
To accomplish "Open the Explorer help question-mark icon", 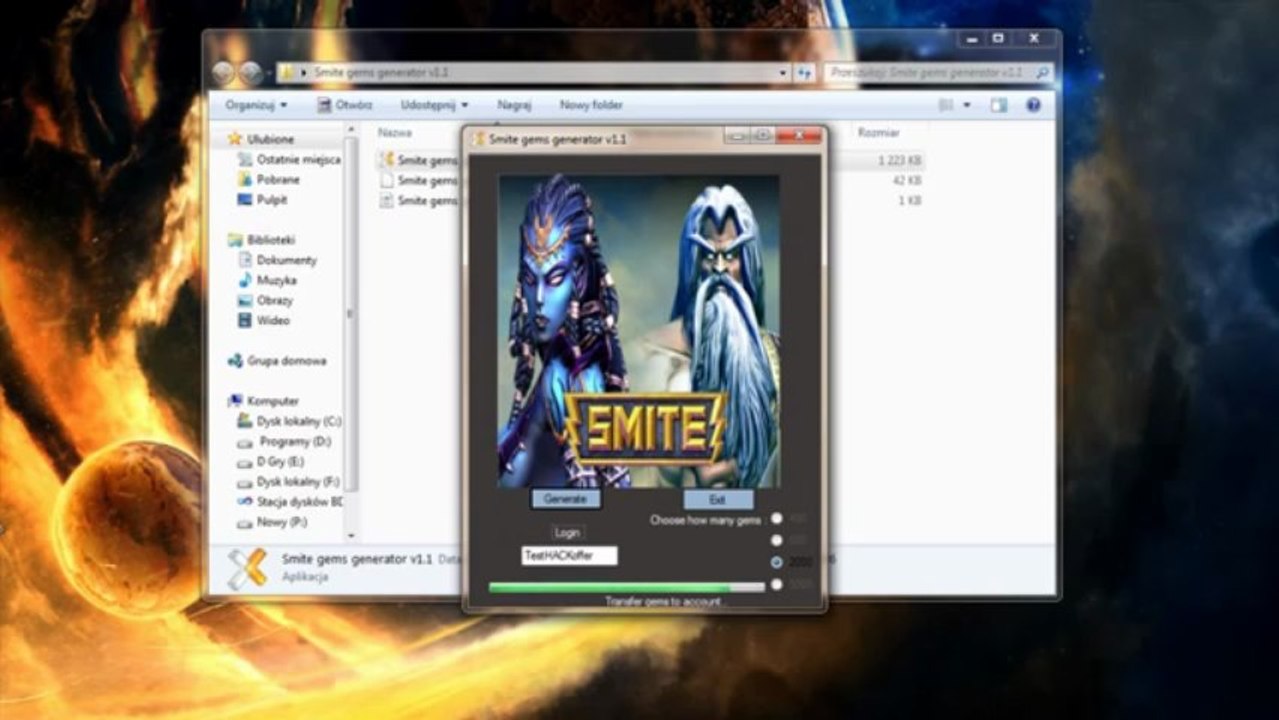I will pos(1033,105).
